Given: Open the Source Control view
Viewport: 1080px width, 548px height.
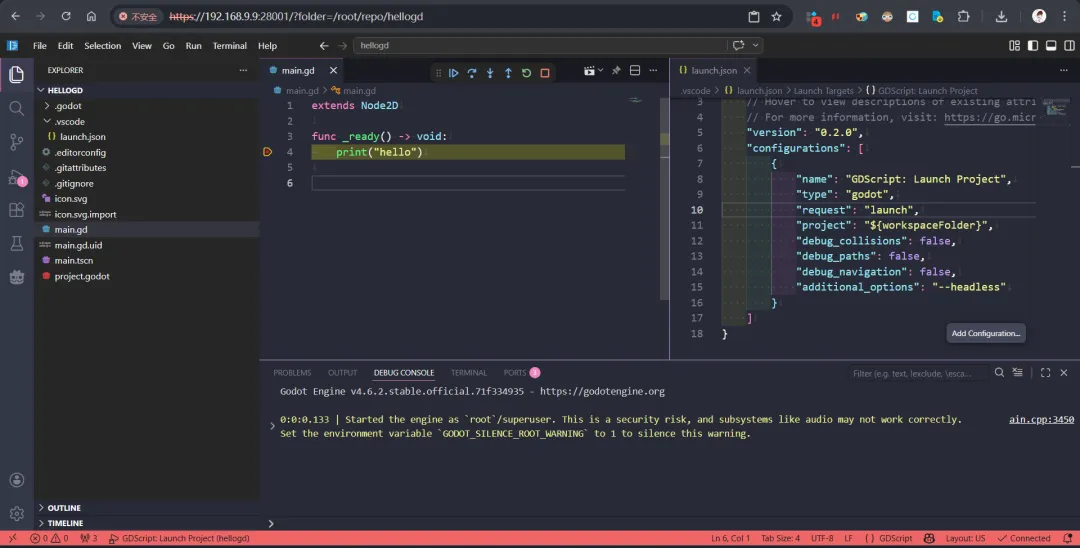Looking at the screenshot, I should coord(16,142).
